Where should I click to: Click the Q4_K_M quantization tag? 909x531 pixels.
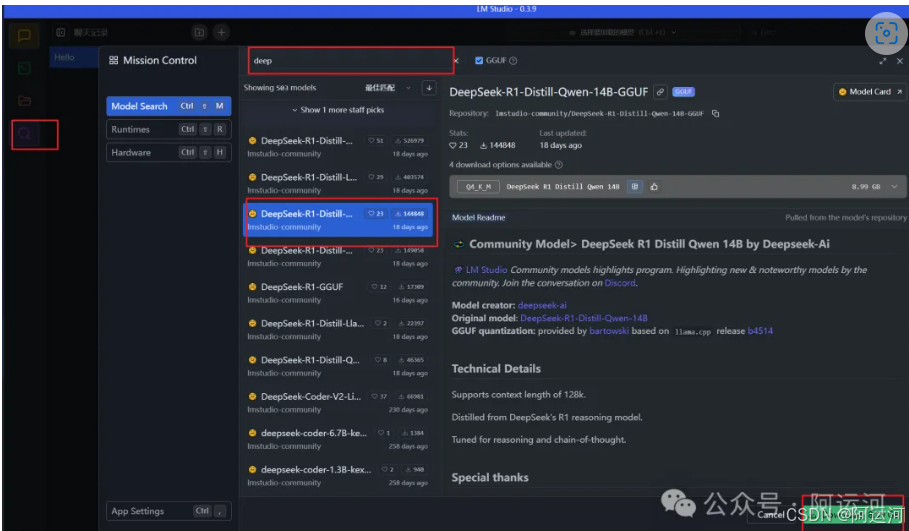(478, 187)
